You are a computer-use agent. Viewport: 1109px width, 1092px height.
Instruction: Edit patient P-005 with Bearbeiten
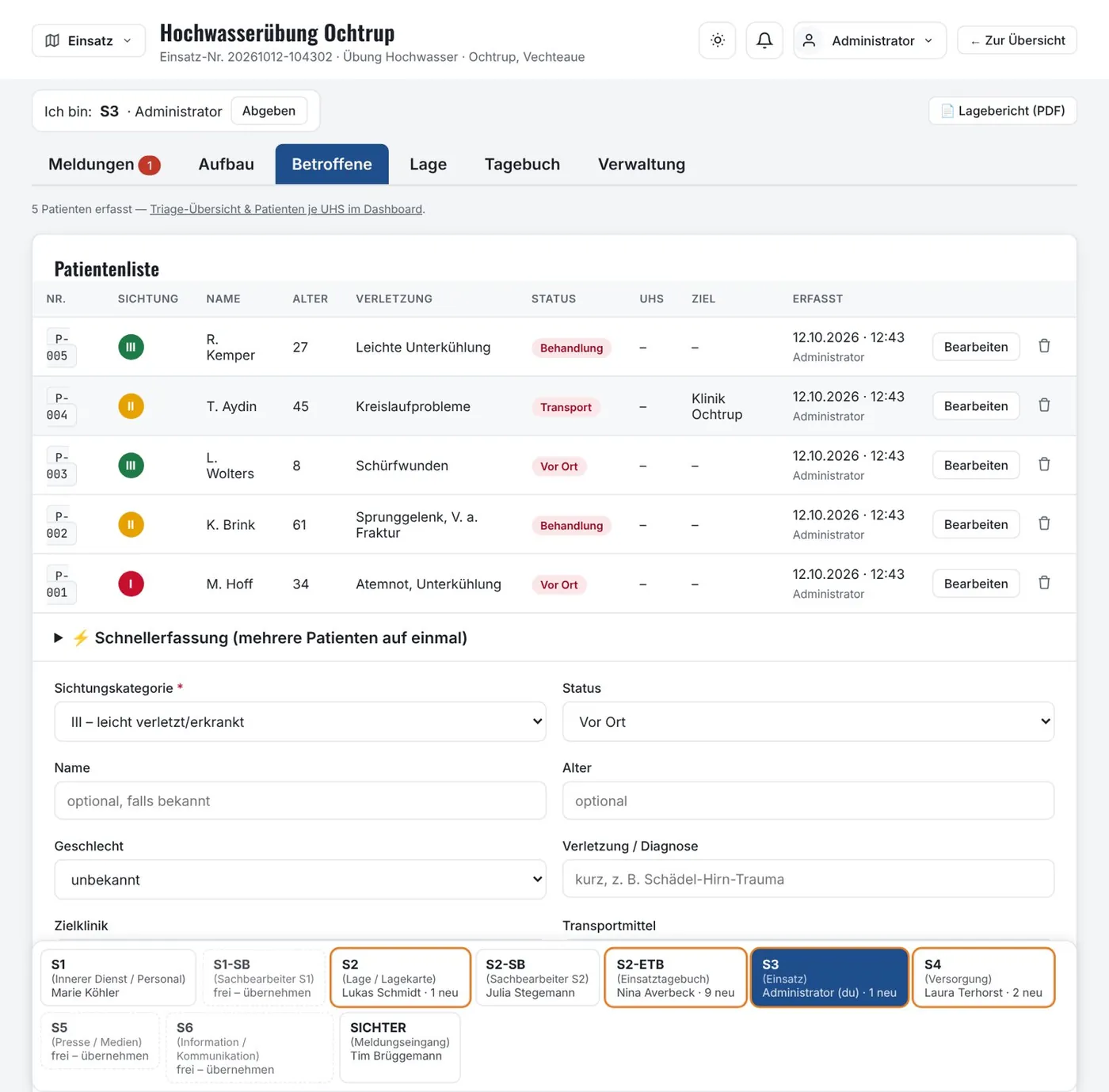pyautogui.click(x=976, y=347)
